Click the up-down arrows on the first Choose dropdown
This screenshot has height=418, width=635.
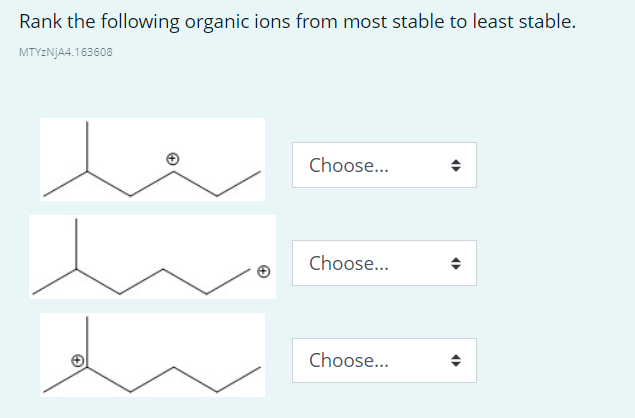click(x=456, y=165)
